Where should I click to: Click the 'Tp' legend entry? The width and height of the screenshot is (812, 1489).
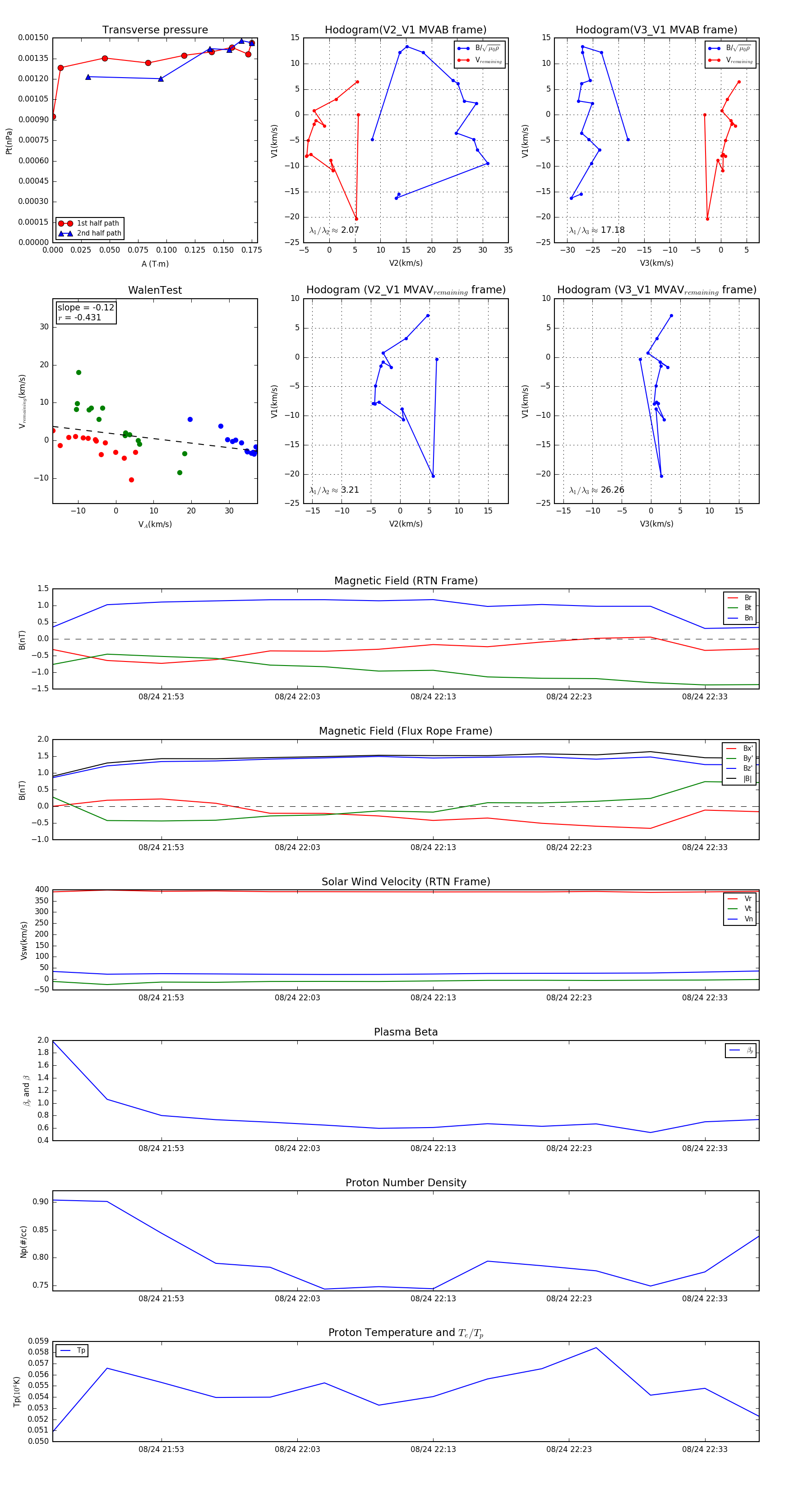[x=73, y=1351]
